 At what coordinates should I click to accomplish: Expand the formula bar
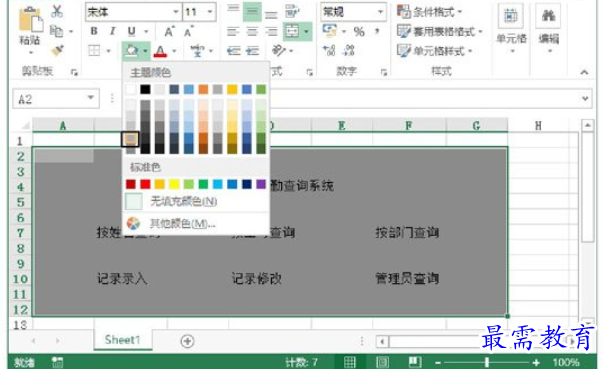coord(585,98)
